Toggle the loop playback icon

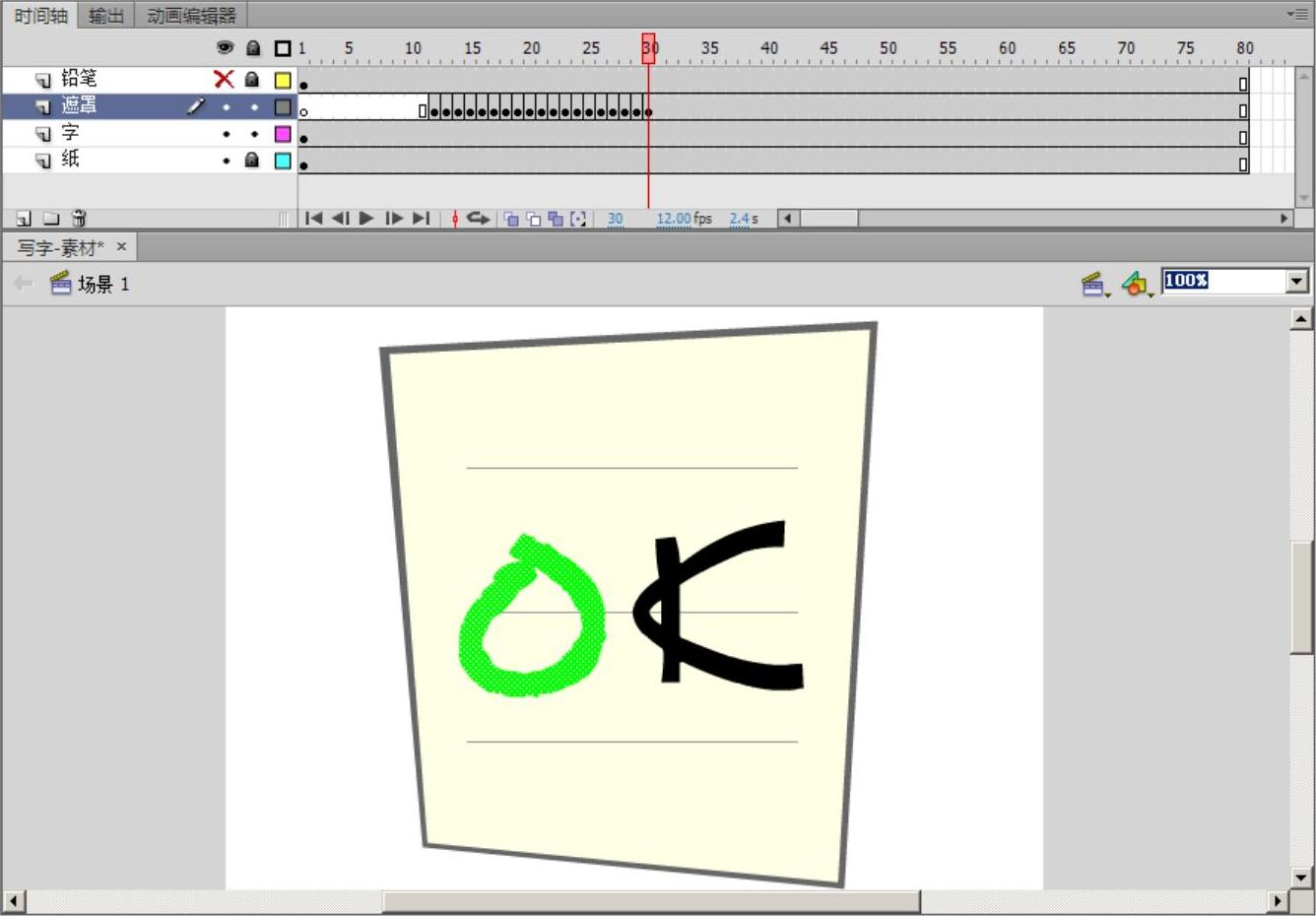pos(479,219)
